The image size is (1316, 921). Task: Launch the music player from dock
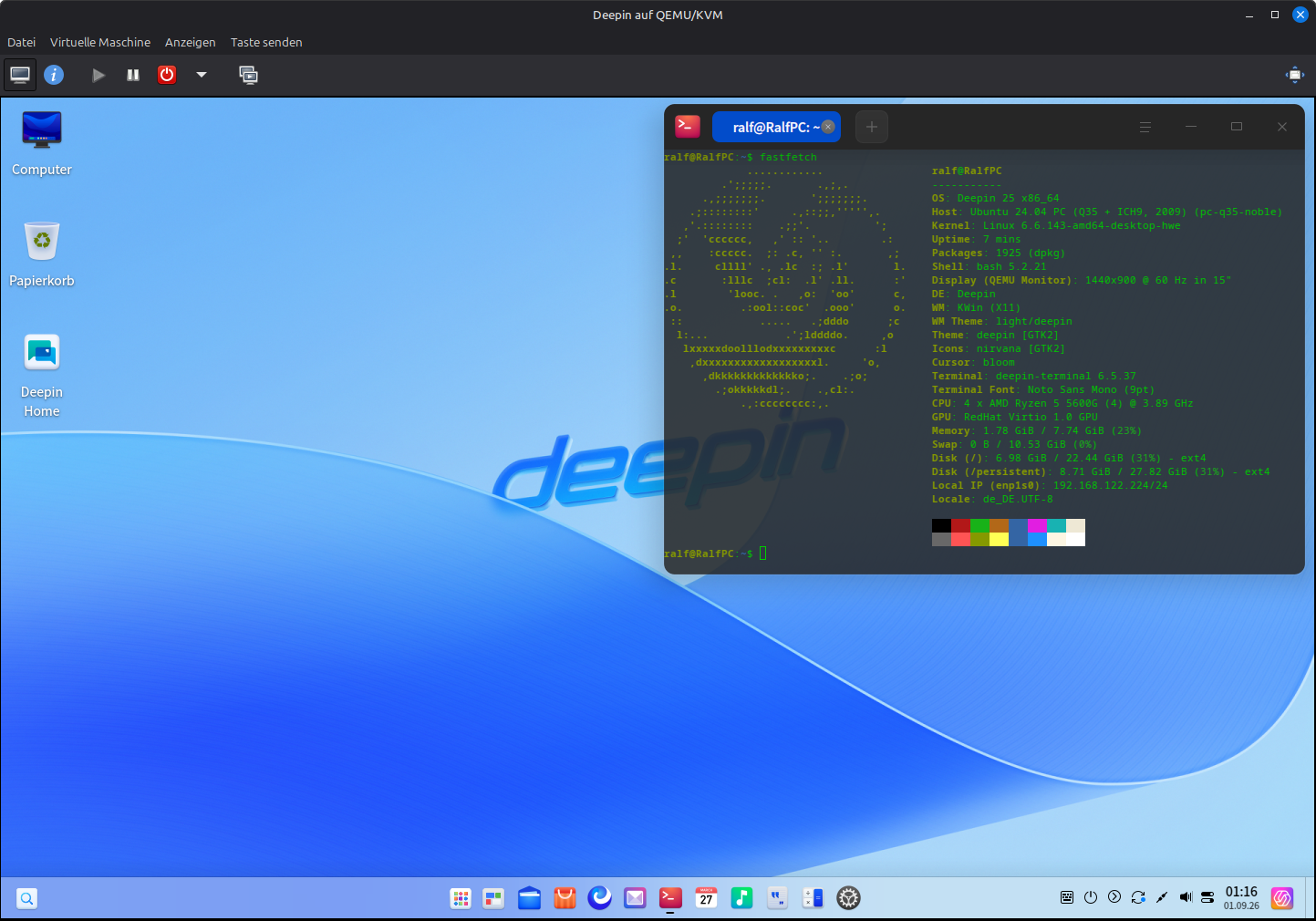click(741, 898)
